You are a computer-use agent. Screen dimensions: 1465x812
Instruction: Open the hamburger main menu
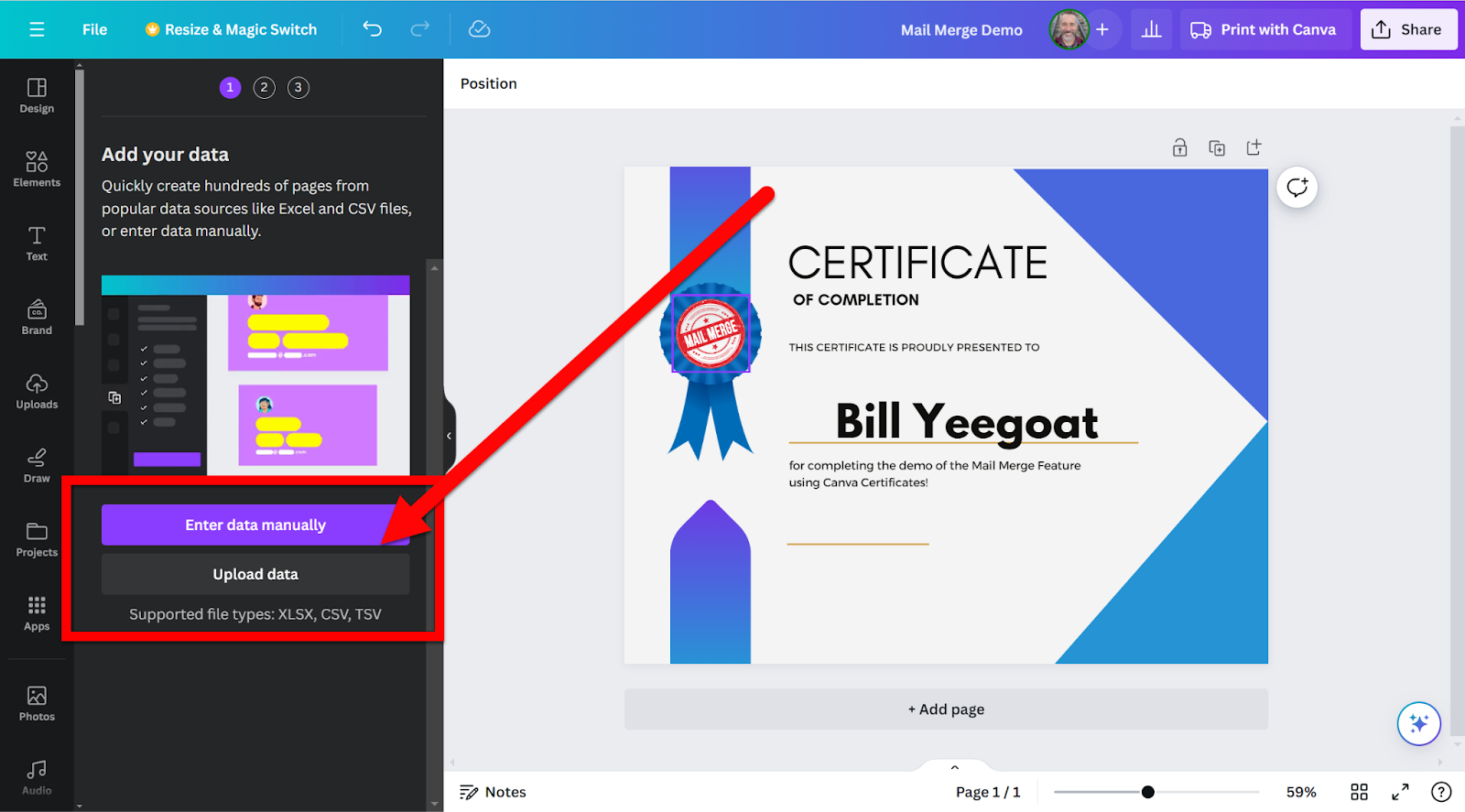(37, 29)
